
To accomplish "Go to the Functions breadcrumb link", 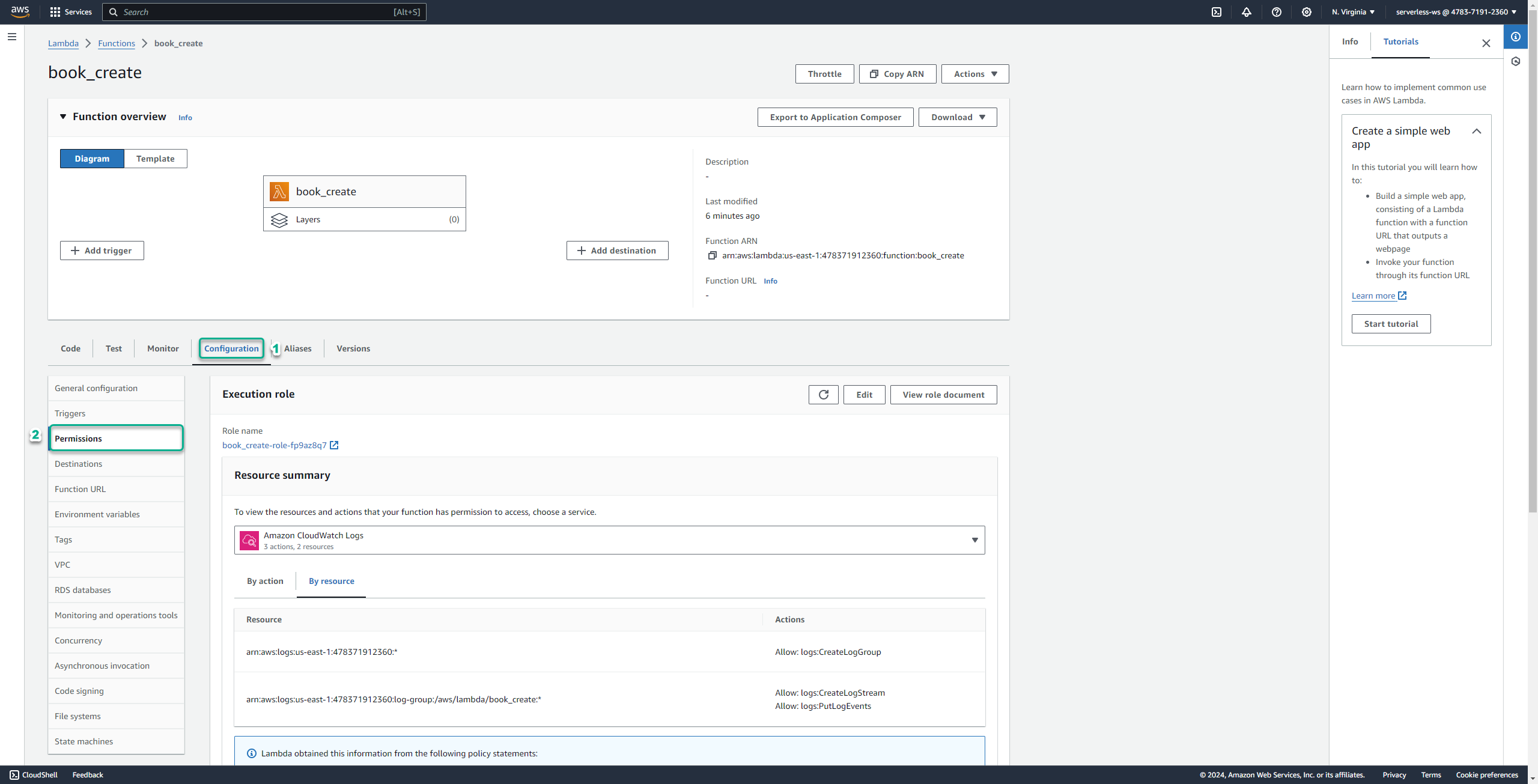I will pos(117,43).
